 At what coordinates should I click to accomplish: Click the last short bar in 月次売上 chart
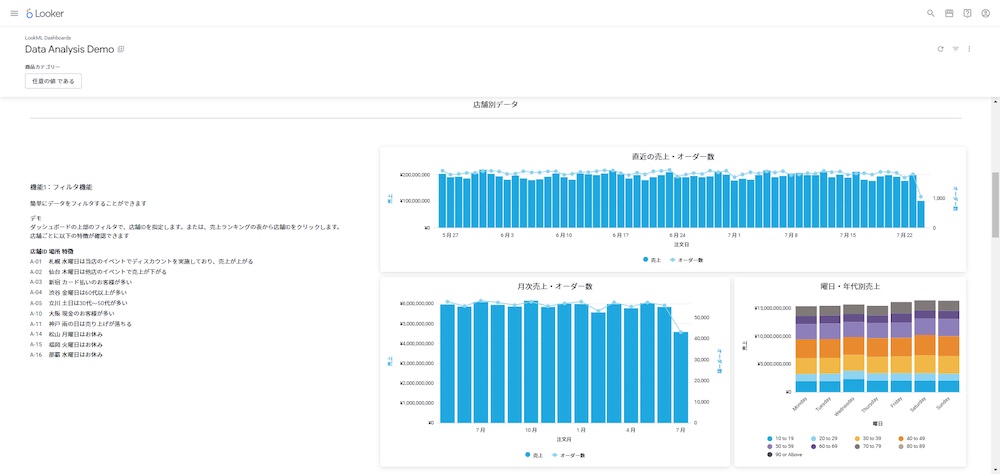(680, 377)
